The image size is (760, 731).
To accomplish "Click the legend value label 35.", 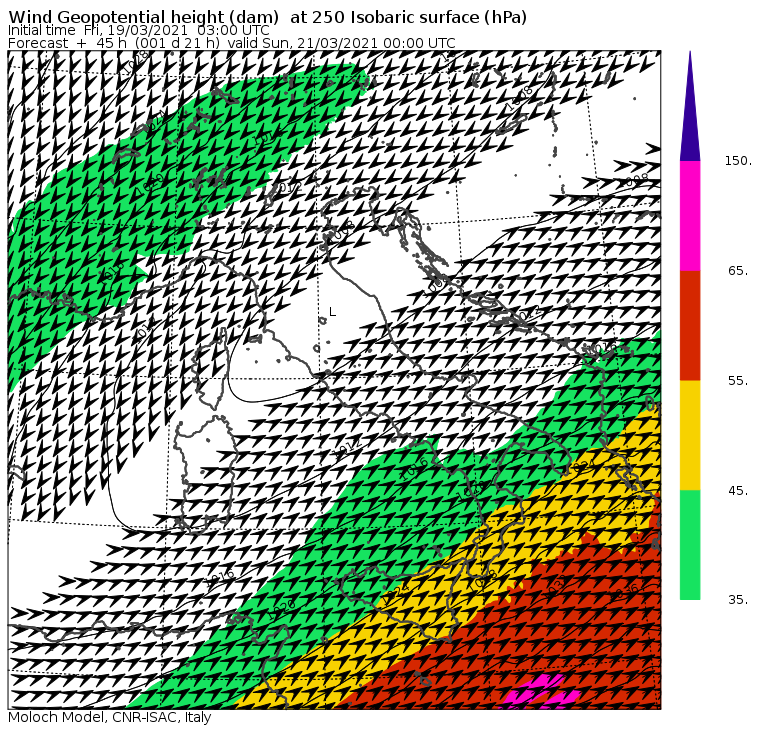I will pyautogui.click(x=739, y=600).
